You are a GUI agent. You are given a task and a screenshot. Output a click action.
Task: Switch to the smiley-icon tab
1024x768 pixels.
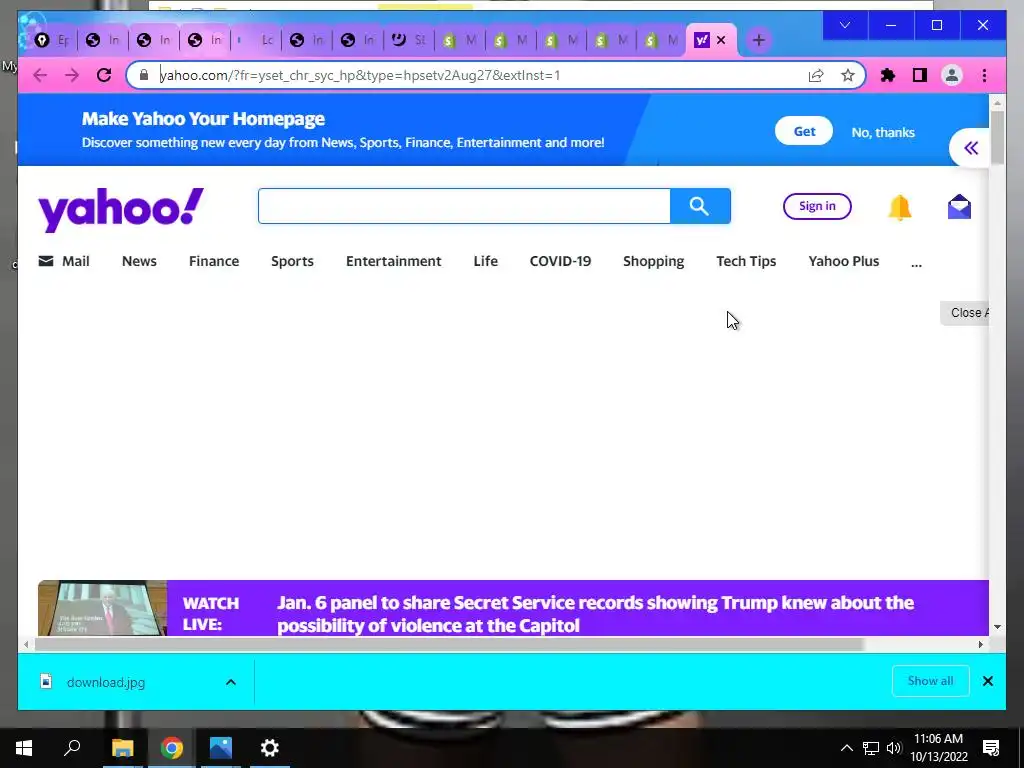pyautogui.click(x=409, y=40)
